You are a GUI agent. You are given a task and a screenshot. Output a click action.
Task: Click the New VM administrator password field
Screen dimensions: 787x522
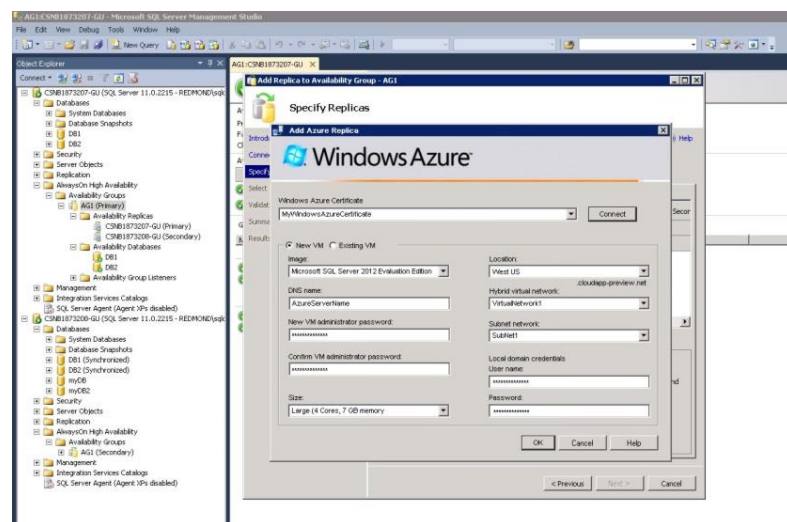coord(369,335)
